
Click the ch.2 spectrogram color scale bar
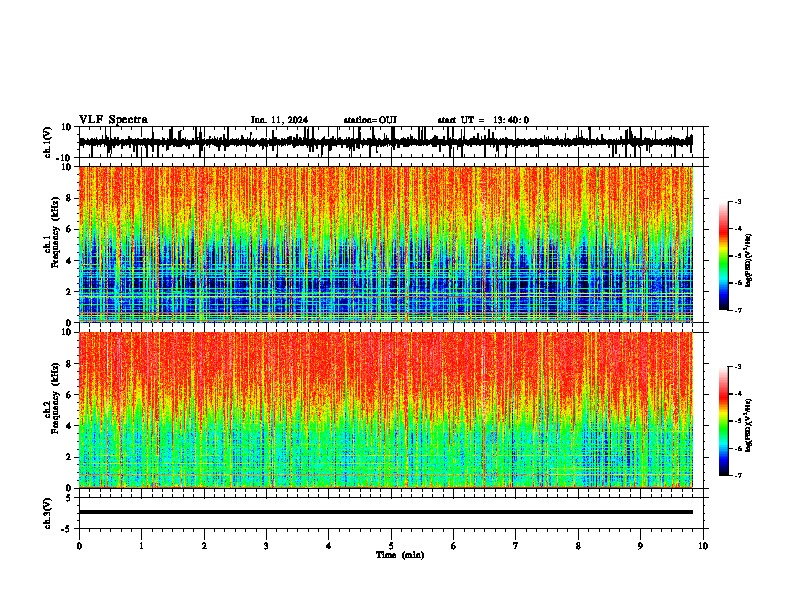[724, 421]
